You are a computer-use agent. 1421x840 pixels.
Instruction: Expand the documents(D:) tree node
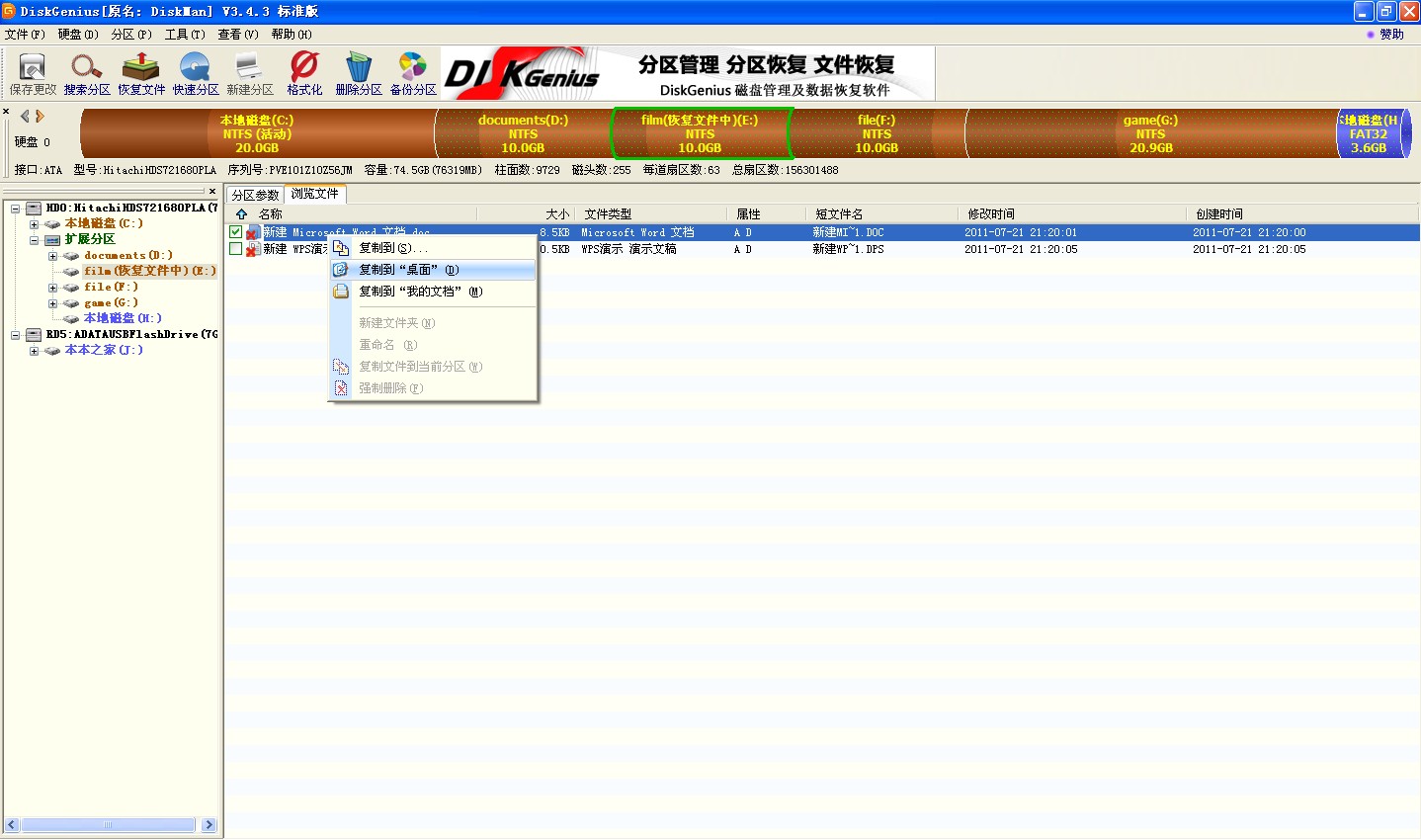click(x=52, y=256)
